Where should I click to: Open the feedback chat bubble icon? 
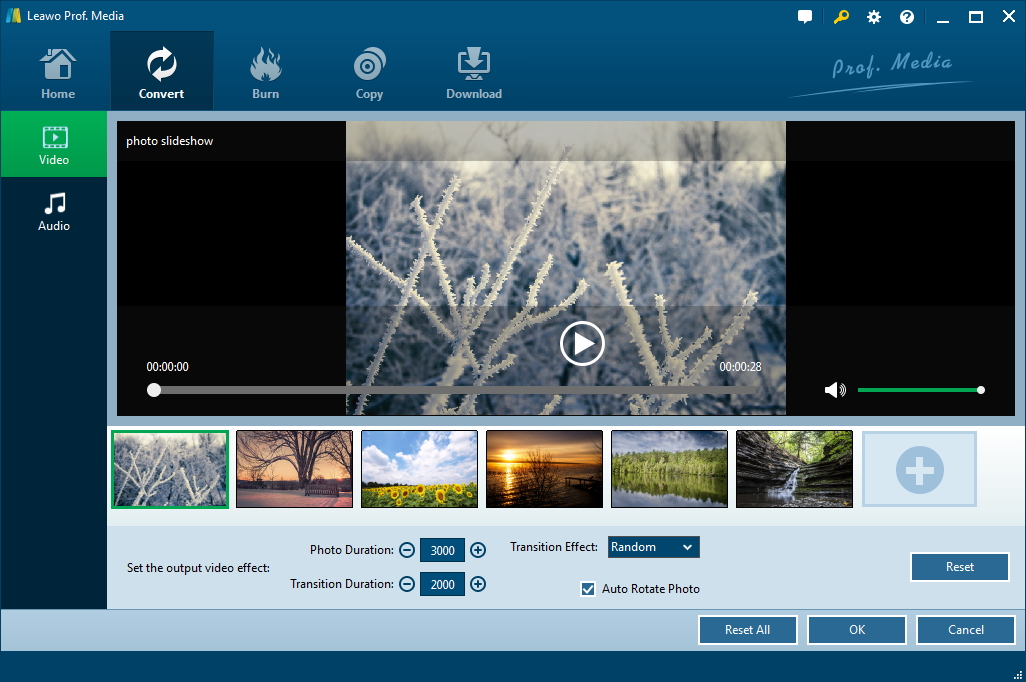805,17
